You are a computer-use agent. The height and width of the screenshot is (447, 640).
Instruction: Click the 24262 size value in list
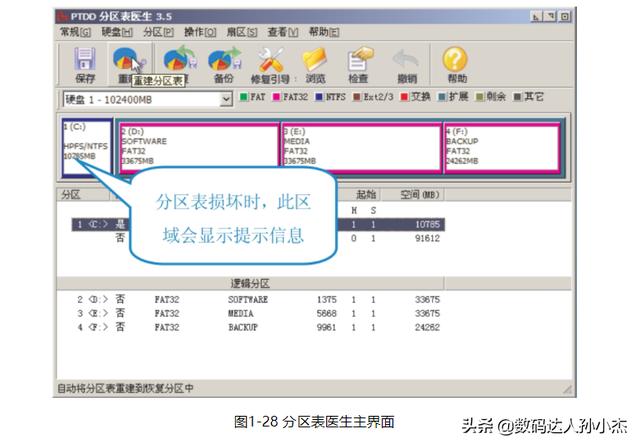(427, 327)
